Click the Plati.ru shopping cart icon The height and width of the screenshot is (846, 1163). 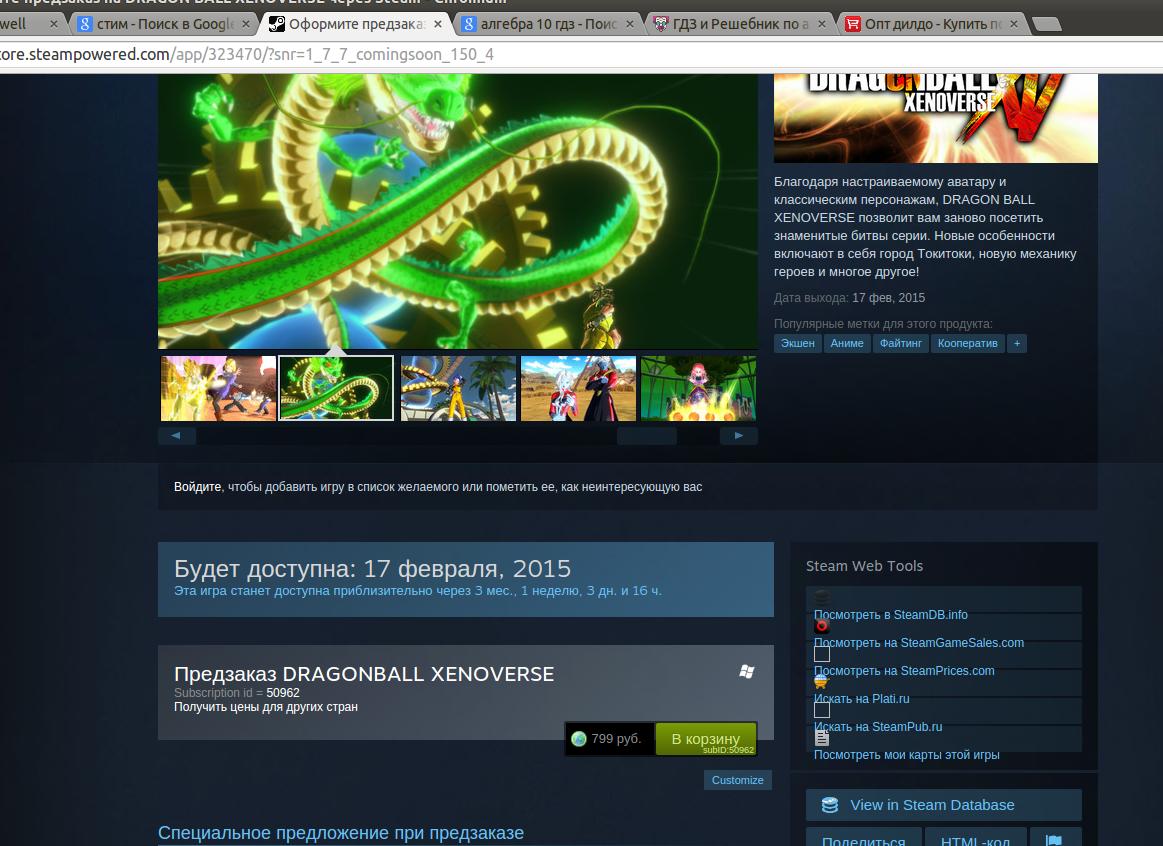pyautogui.click(x=821, y=681)
